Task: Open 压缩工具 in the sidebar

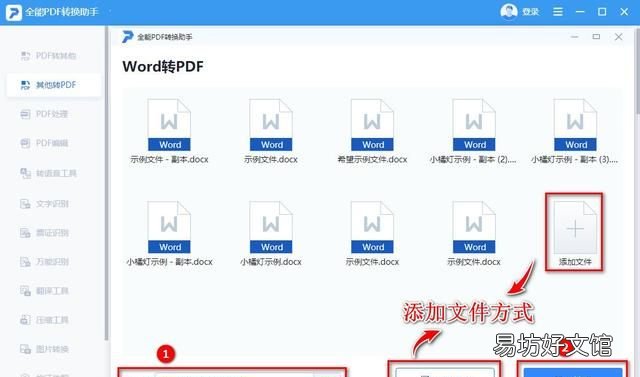Action: 44,319
